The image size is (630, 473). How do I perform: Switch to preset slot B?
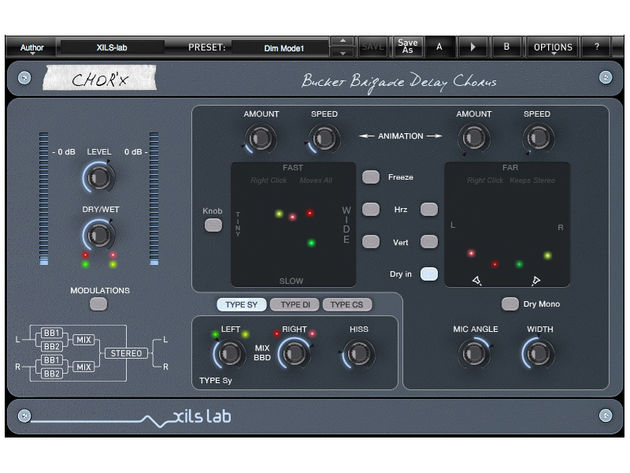click(x=506, y=47)
